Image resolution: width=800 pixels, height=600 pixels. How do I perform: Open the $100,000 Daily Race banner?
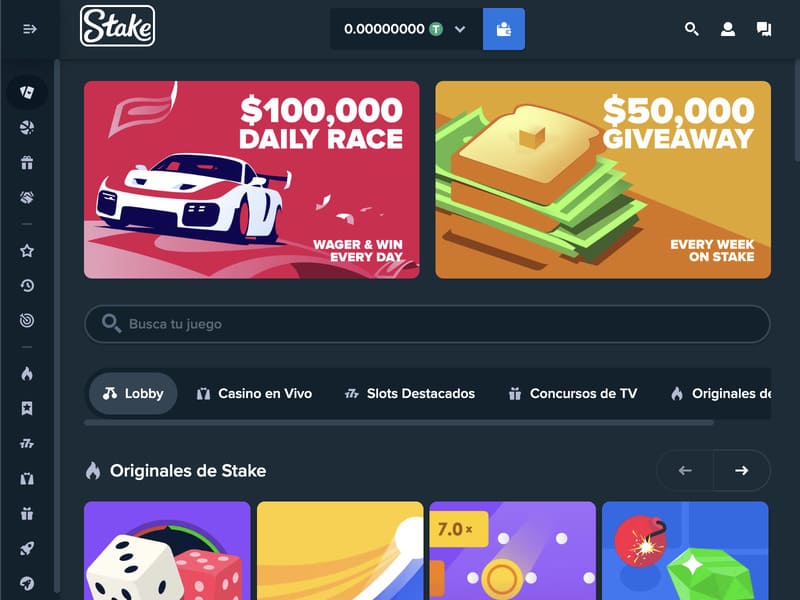tap(252, 180)
